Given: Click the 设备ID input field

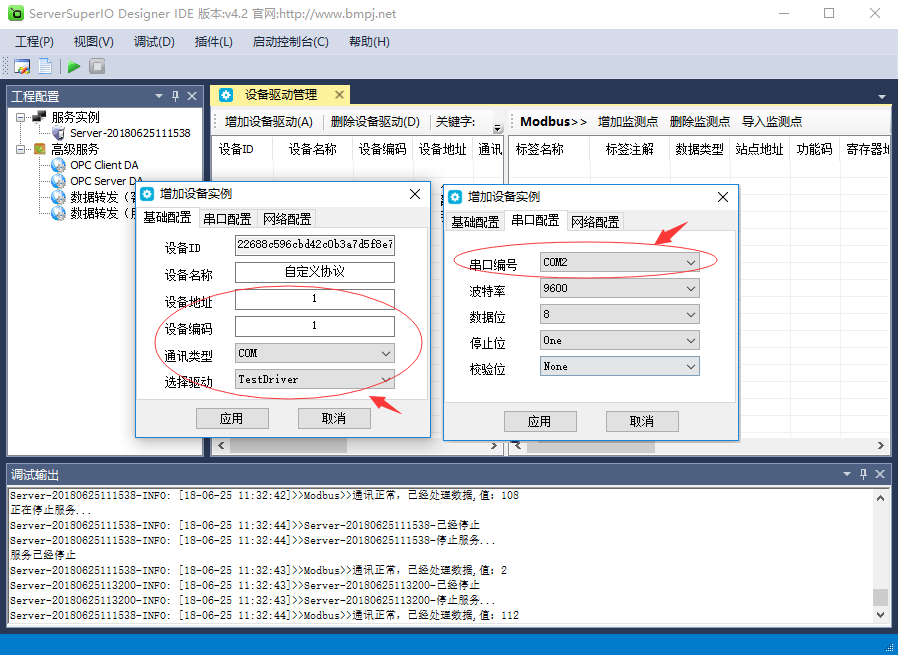Looking at the screenshot, I should 315,245.
